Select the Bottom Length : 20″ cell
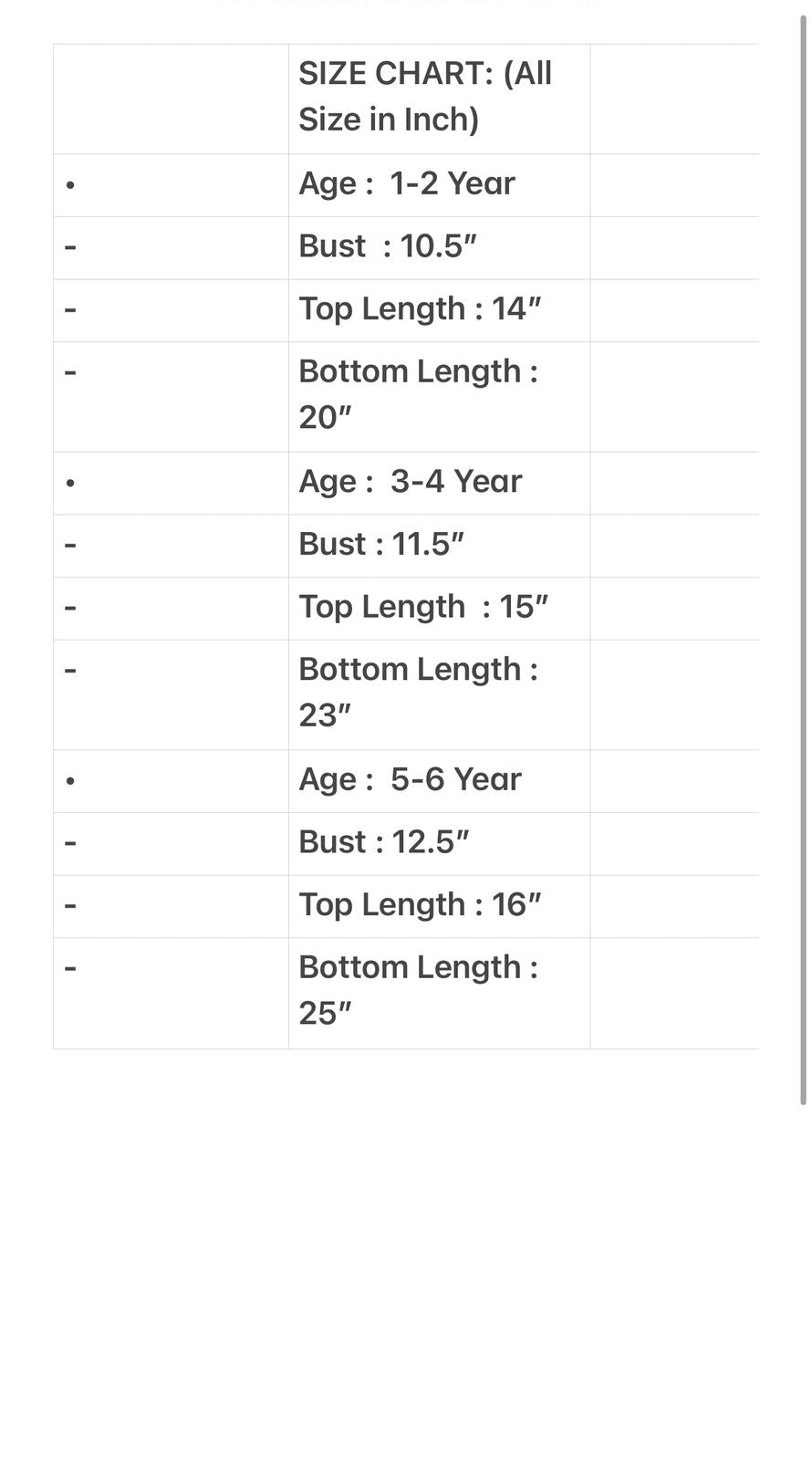The width and height of the screenshot is (812, 1460). coord(418,394)
